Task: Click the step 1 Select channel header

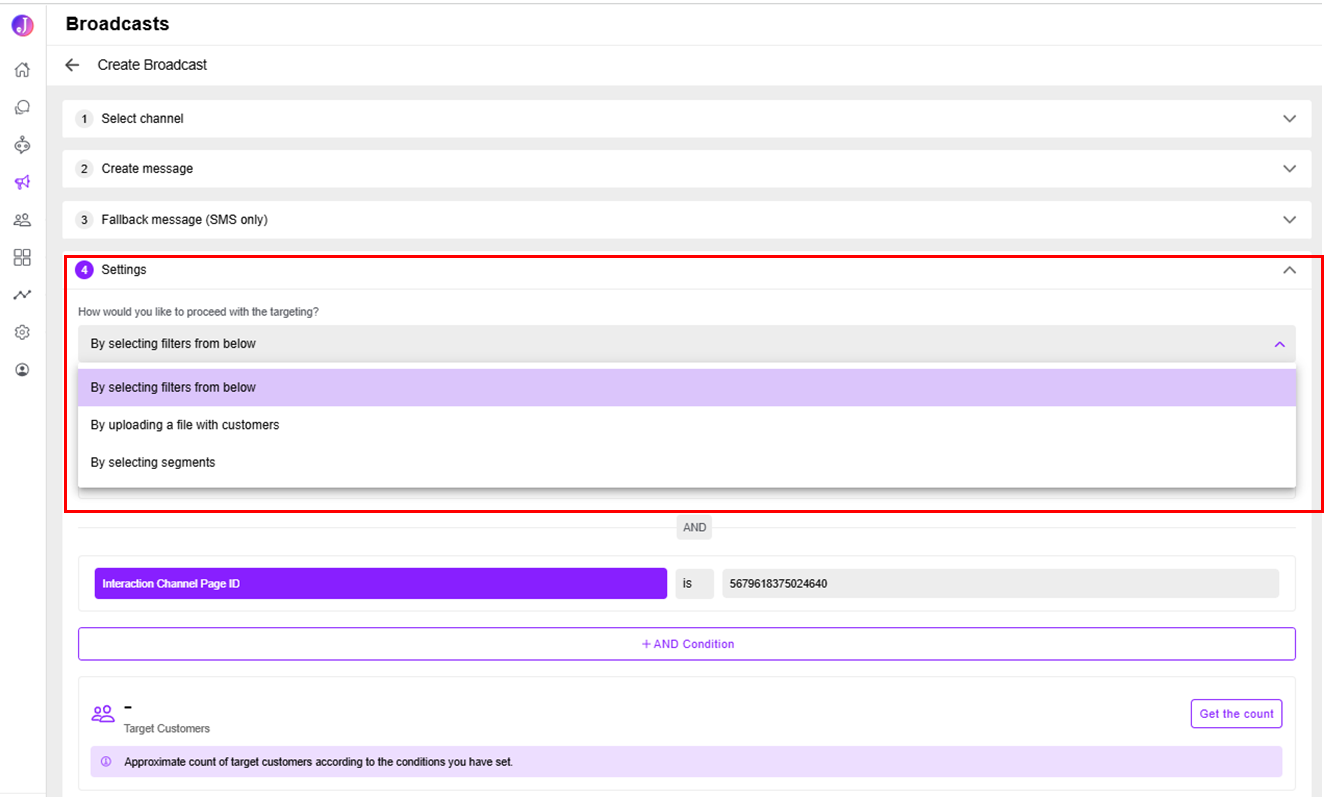Action: click(x=687, y=118)
